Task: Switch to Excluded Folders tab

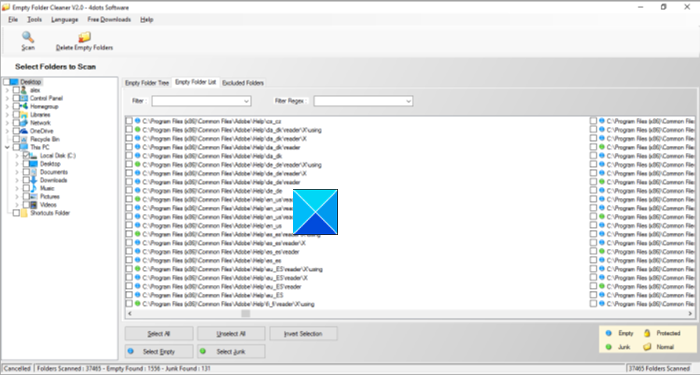Action: (x=243, y=83)
